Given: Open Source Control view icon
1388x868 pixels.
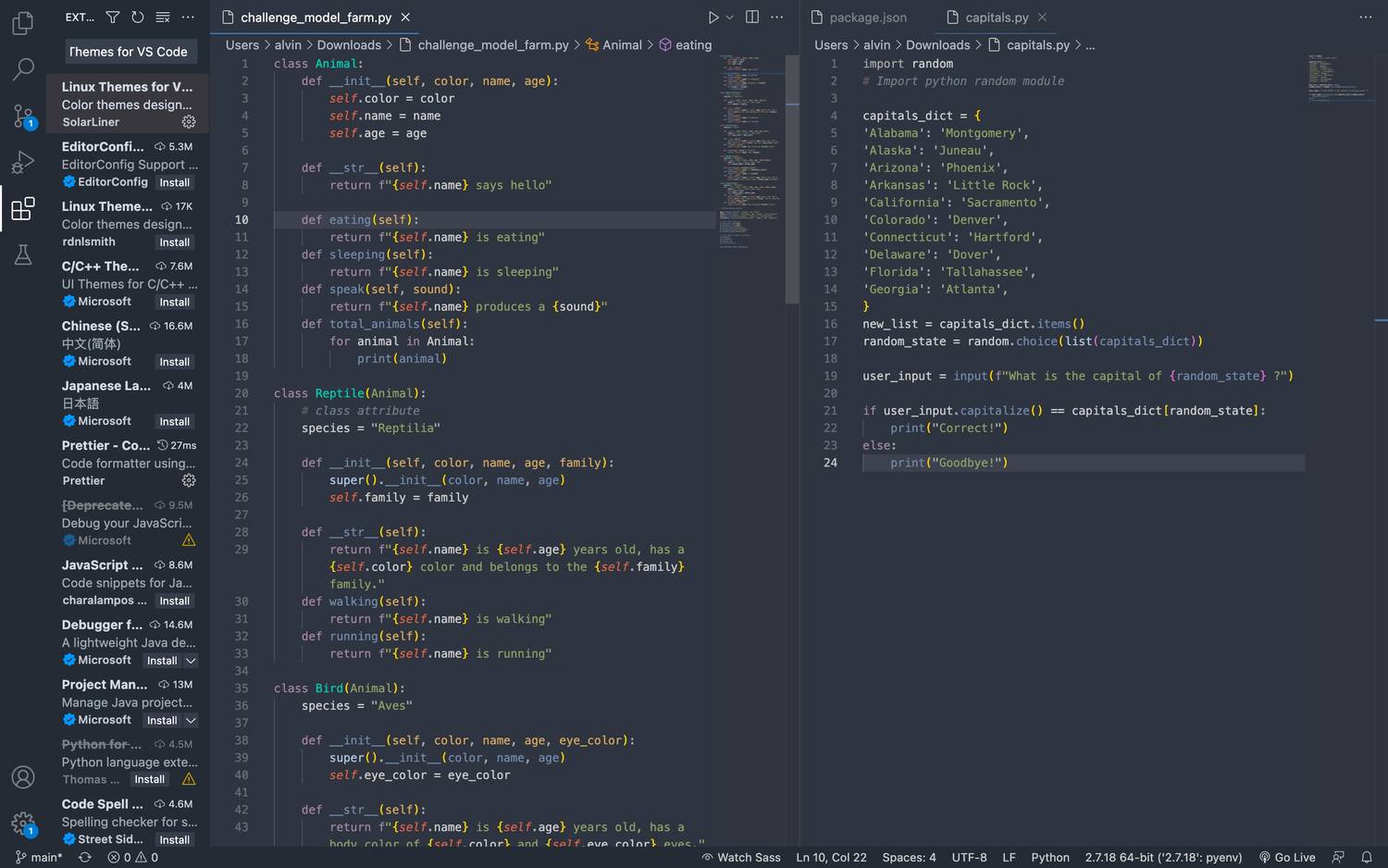Looking at the screenshot, I should [x=23, y=116].
